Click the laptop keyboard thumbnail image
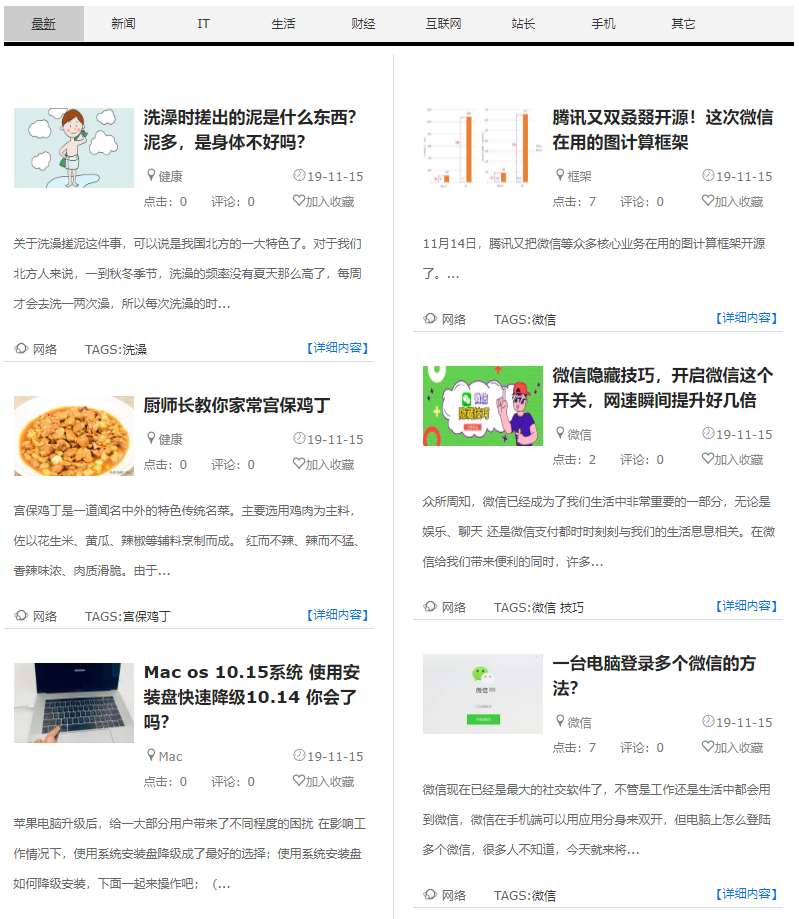Screen dimensions: 799x919 click(74, 703)
